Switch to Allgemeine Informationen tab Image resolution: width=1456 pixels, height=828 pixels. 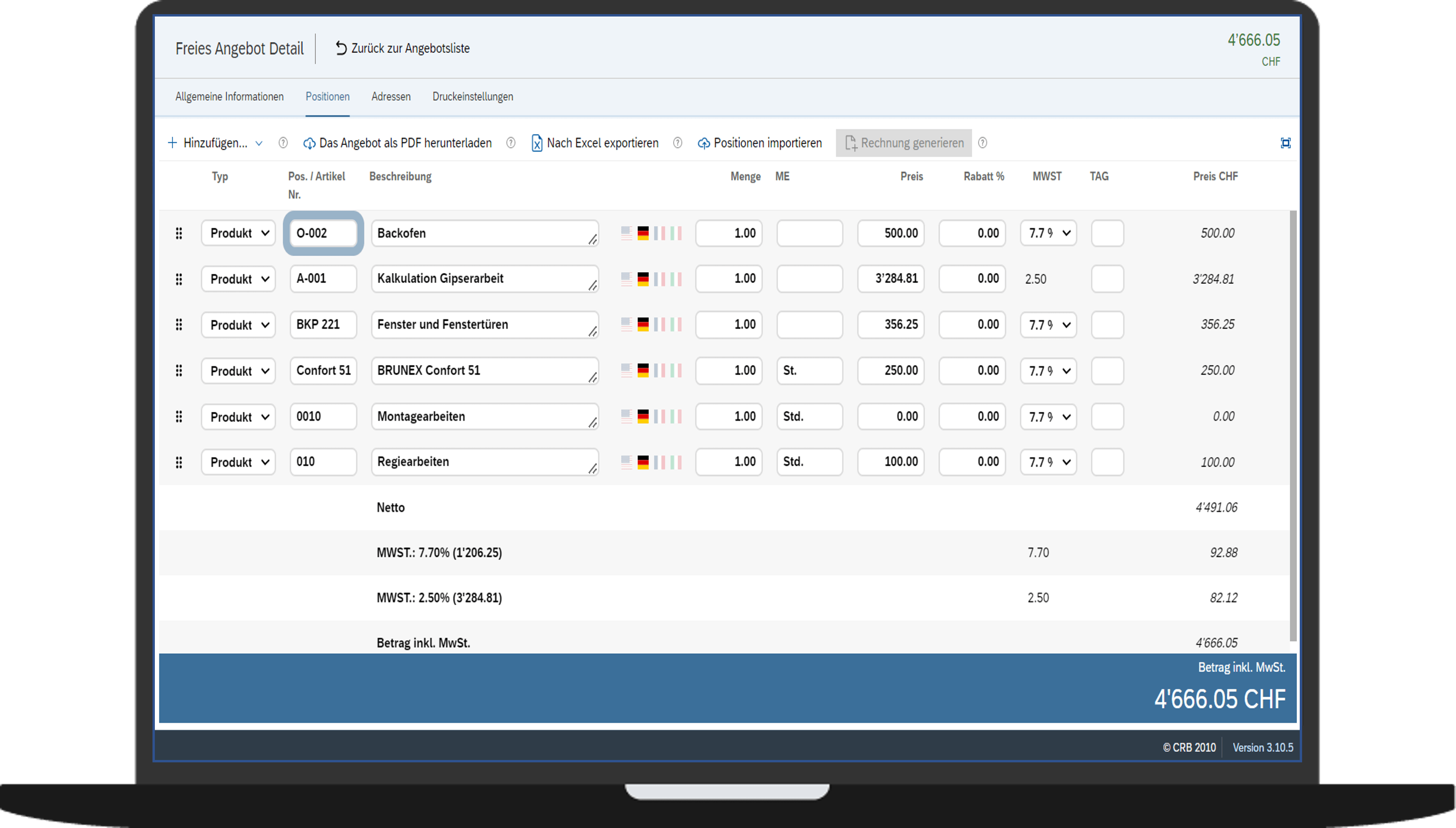tap(229, 97)
